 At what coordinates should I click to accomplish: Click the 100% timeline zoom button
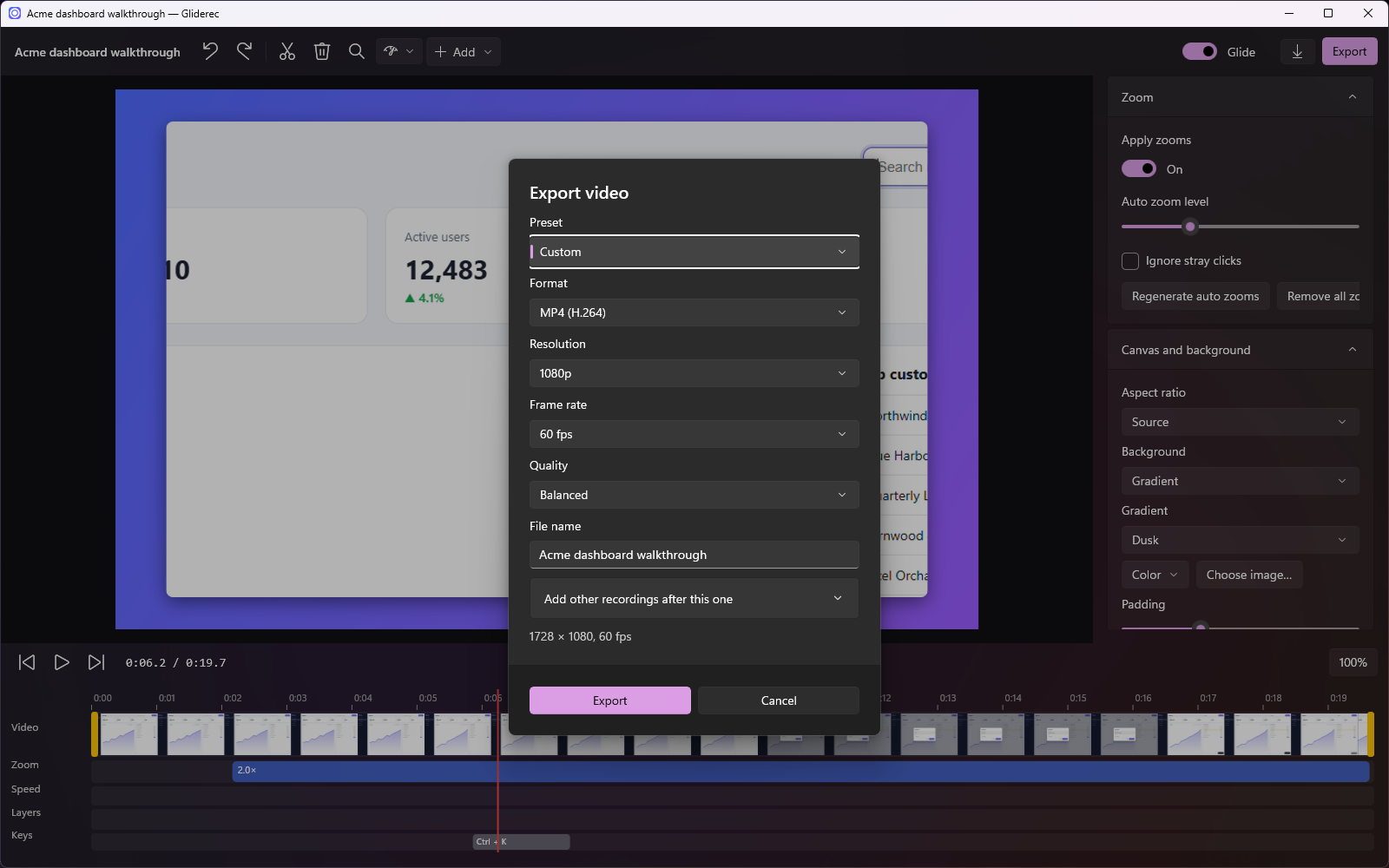(x=1353, y=662)
